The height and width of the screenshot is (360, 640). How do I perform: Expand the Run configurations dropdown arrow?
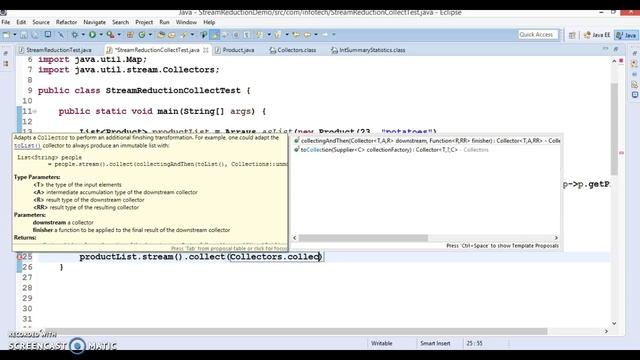101,35
